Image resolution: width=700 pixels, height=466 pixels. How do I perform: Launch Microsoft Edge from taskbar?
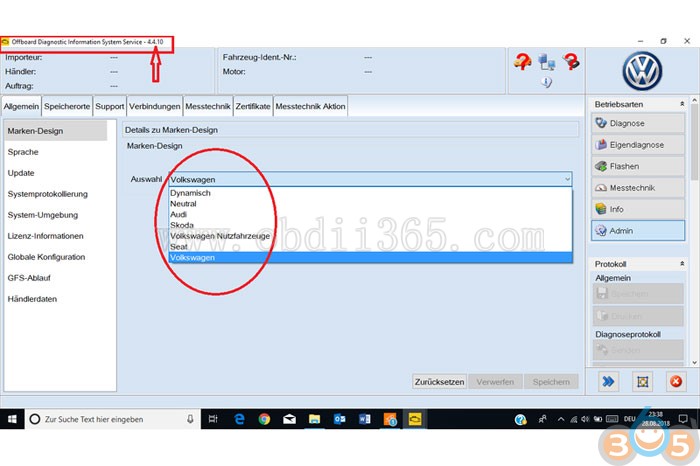239,419
